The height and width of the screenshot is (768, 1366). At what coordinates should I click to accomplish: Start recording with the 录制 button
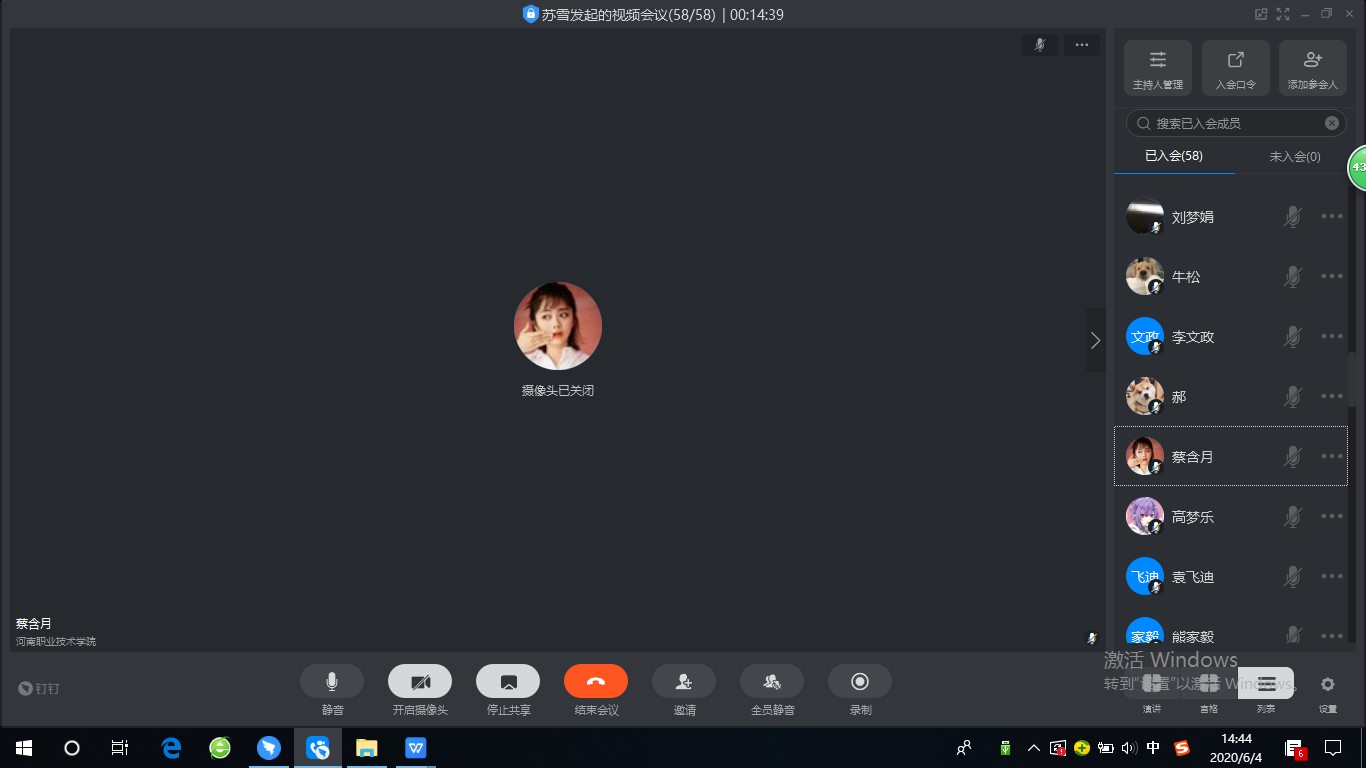click(860, 682)
